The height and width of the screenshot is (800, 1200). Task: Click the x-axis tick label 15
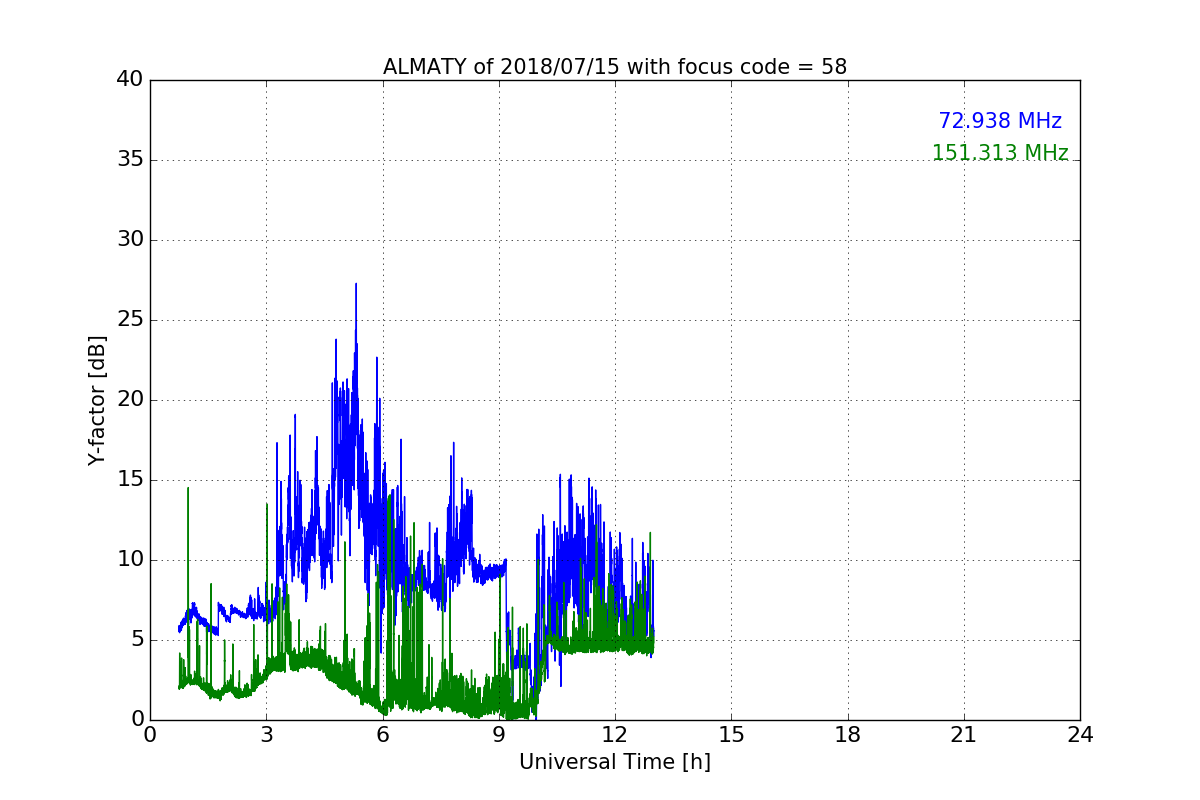731,734
